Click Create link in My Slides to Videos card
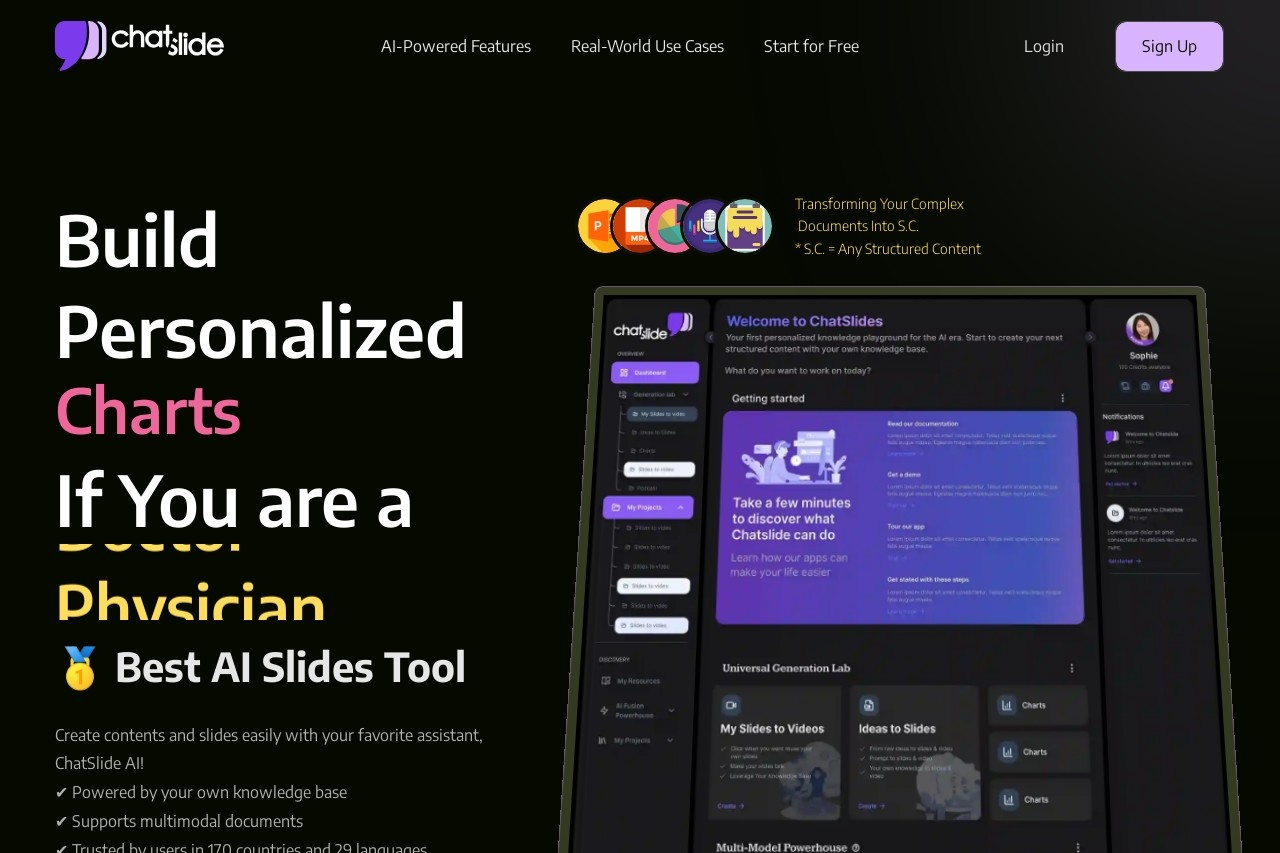This screenshot has width=1280, height=853. 730,805
